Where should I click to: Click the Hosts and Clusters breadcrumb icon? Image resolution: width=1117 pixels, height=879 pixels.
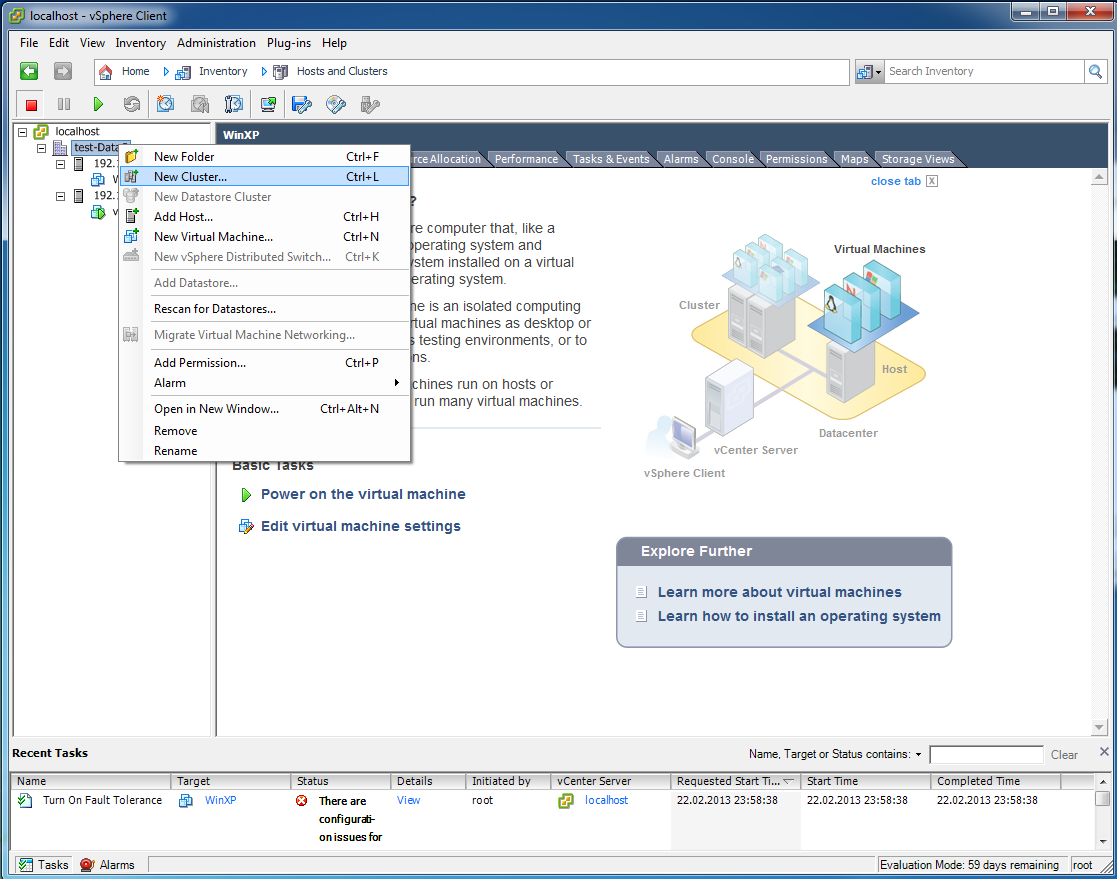coord(281,72)
